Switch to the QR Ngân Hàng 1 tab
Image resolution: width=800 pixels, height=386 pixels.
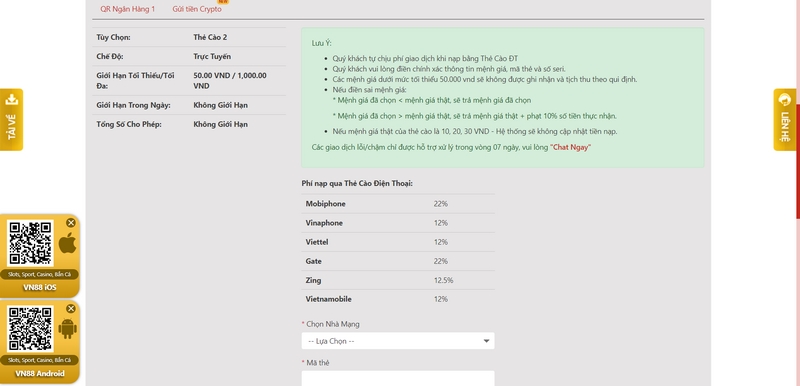coord(128,9)
